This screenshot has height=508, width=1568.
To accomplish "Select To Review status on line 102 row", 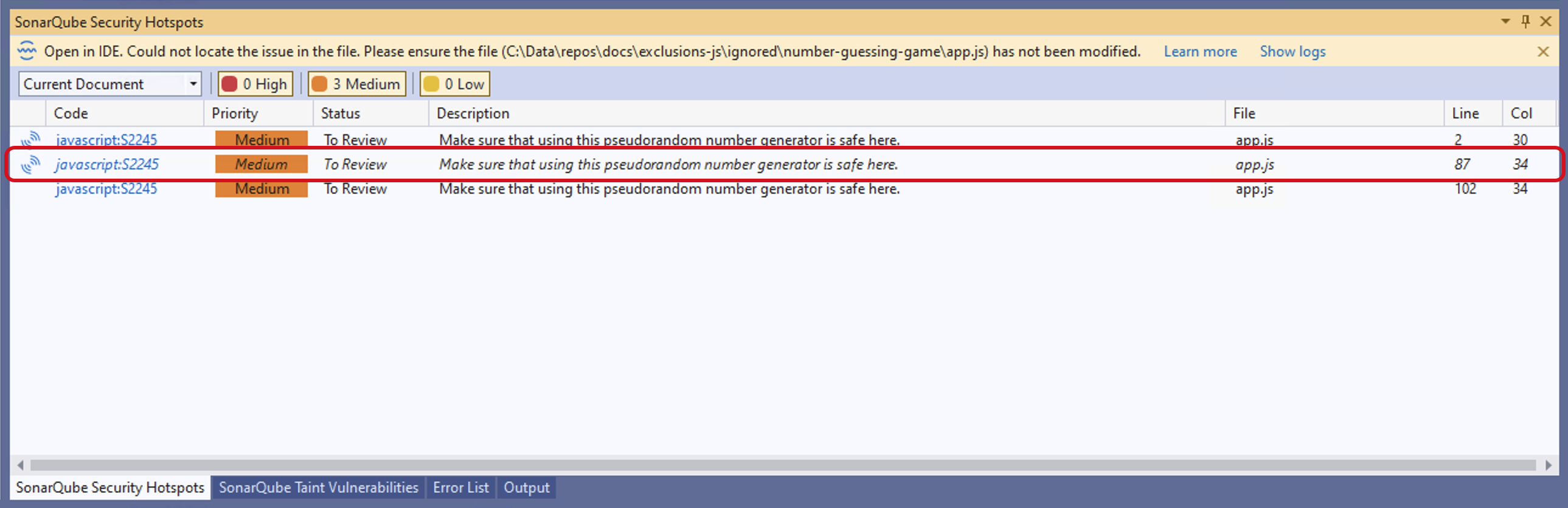I will 355,188.
